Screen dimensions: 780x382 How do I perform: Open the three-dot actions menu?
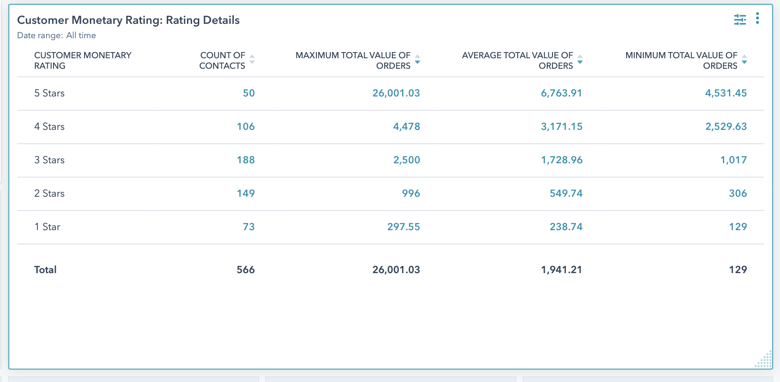point(757,18)
